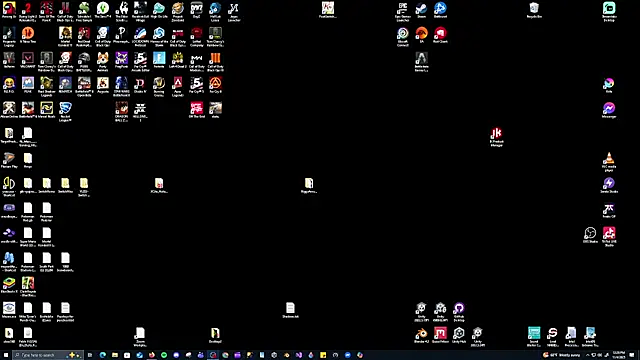Select the PUBG Battlegrounds helmet icon
Screen dimensions: 640x360
click(x=84, y=62)
